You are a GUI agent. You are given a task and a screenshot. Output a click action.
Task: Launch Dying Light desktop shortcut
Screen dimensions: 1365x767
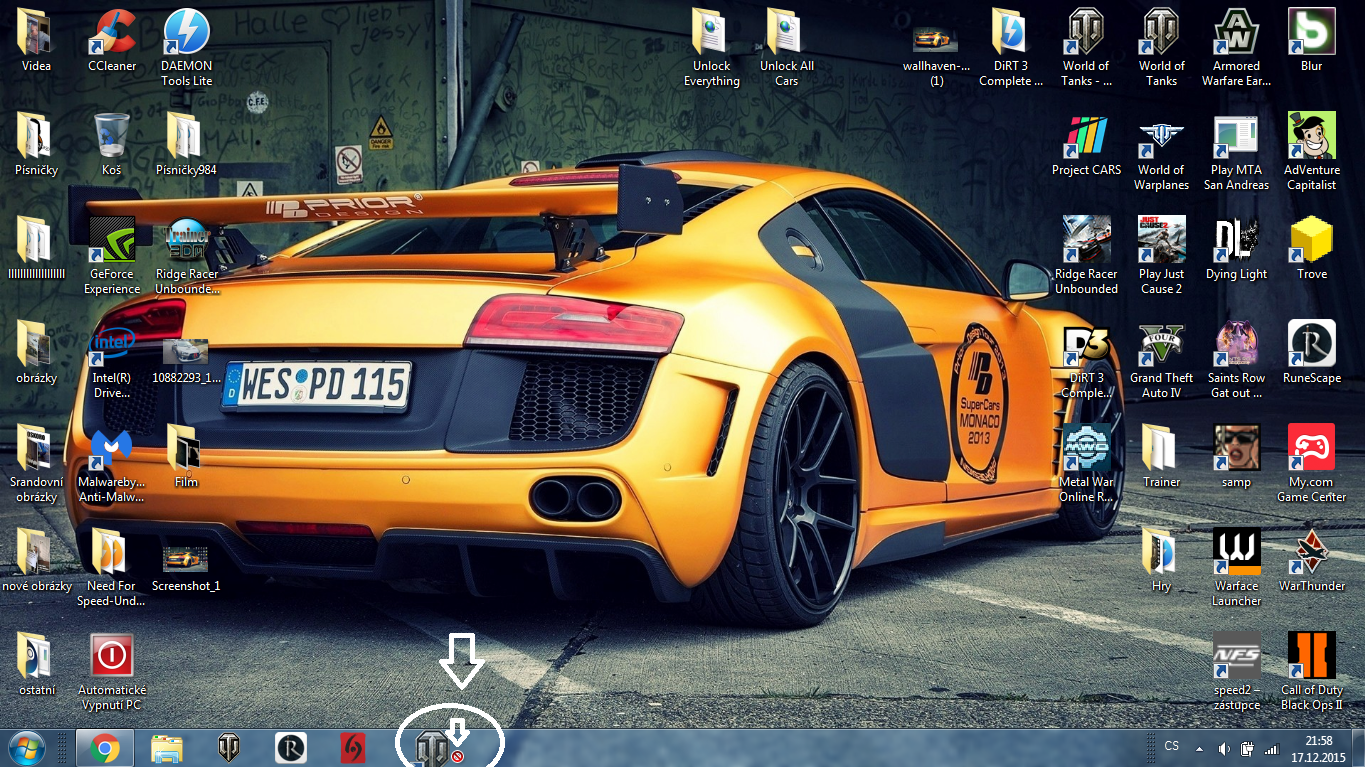click(1236, 241)
